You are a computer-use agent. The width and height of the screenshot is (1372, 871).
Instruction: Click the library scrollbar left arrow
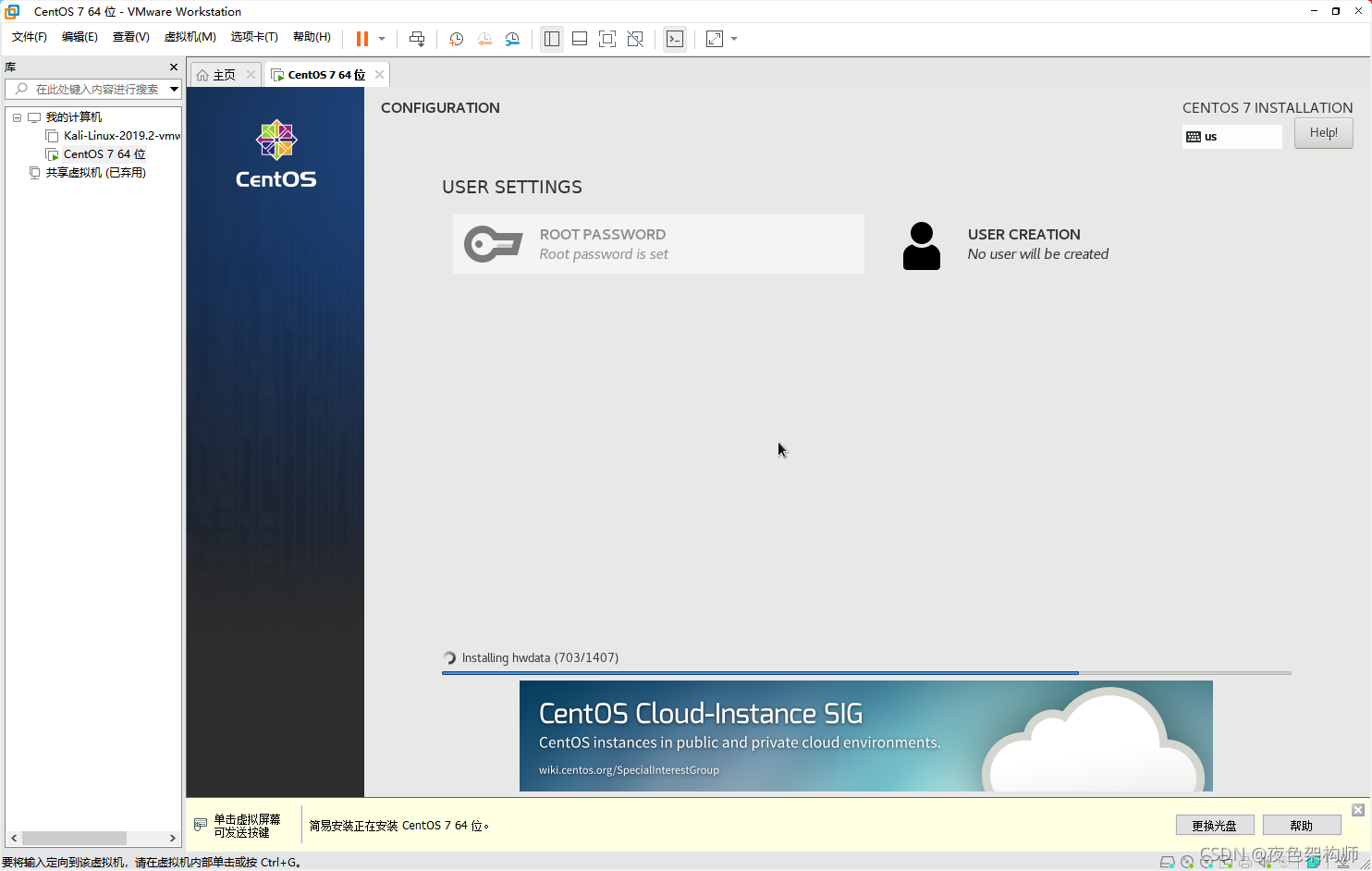[x=14, y=838]
